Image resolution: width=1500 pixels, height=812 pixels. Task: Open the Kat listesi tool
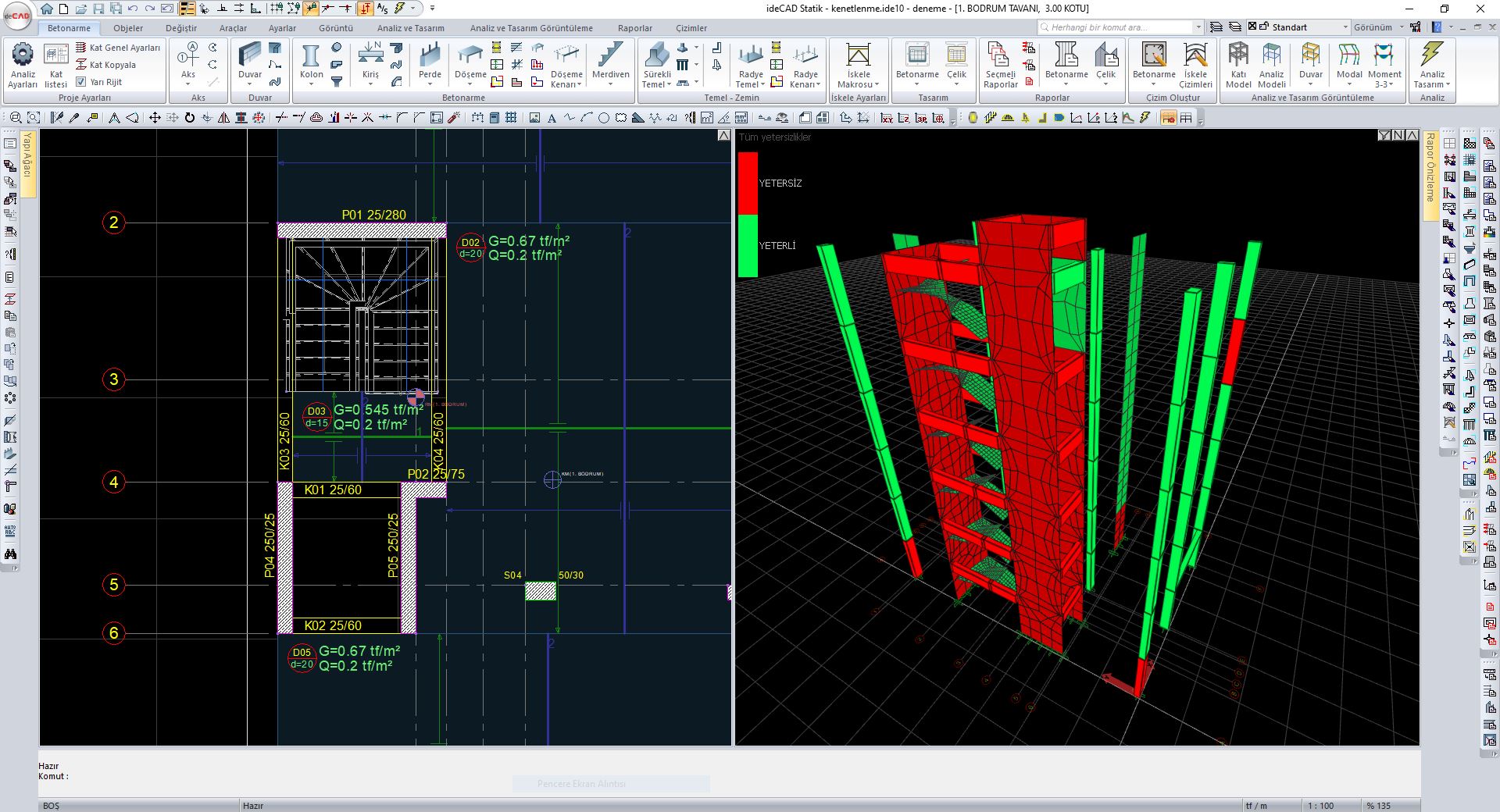55,65
